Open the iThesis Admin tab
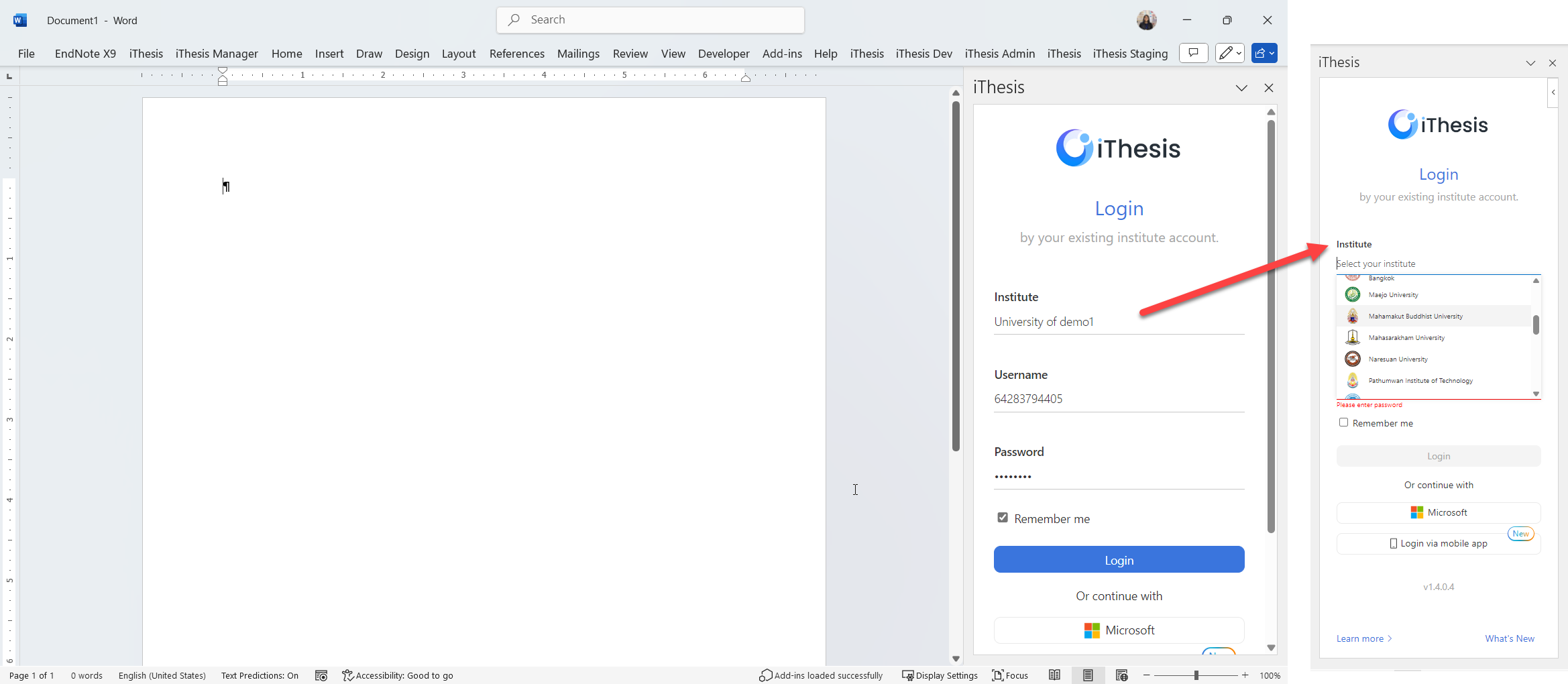1568x684 pixels. pyautogui.click(x=1000, y=54)
